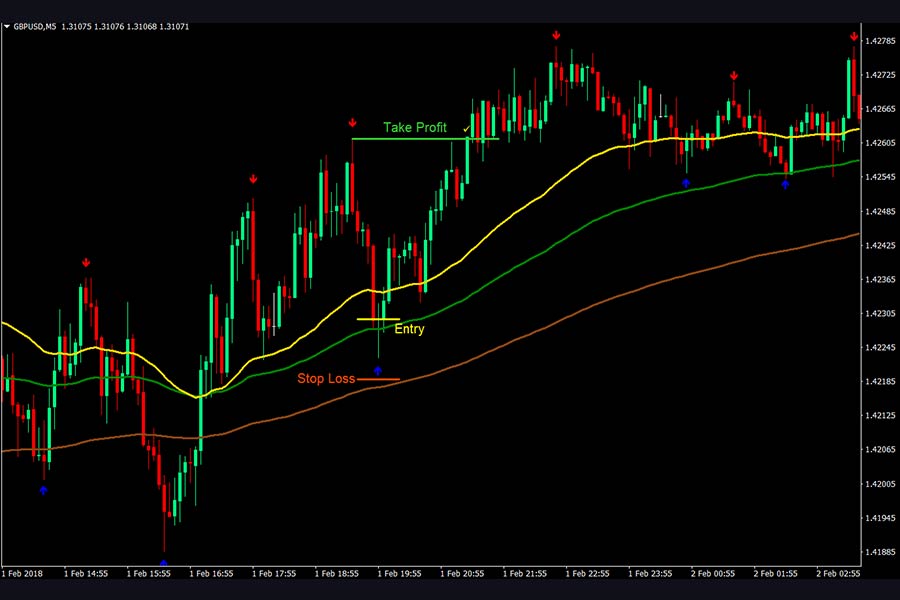Screen dimensions: 900x600
Task: Click the "1 Feb 21:55" time axis label
Action: point(525,574)
